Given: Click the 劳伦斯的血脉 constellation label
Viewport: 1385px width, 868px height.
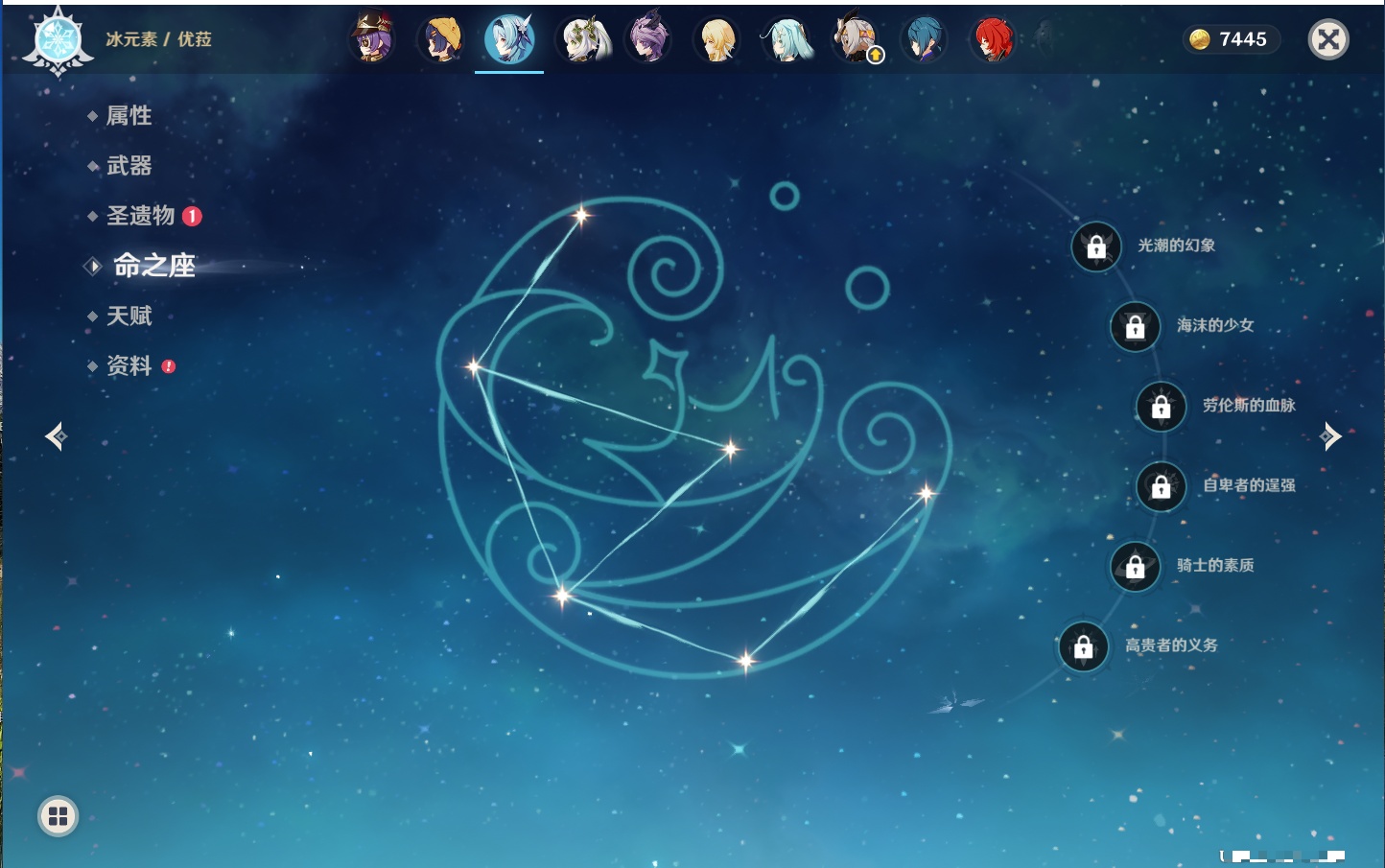Looking at the screenshot, I should [1249, 406].
